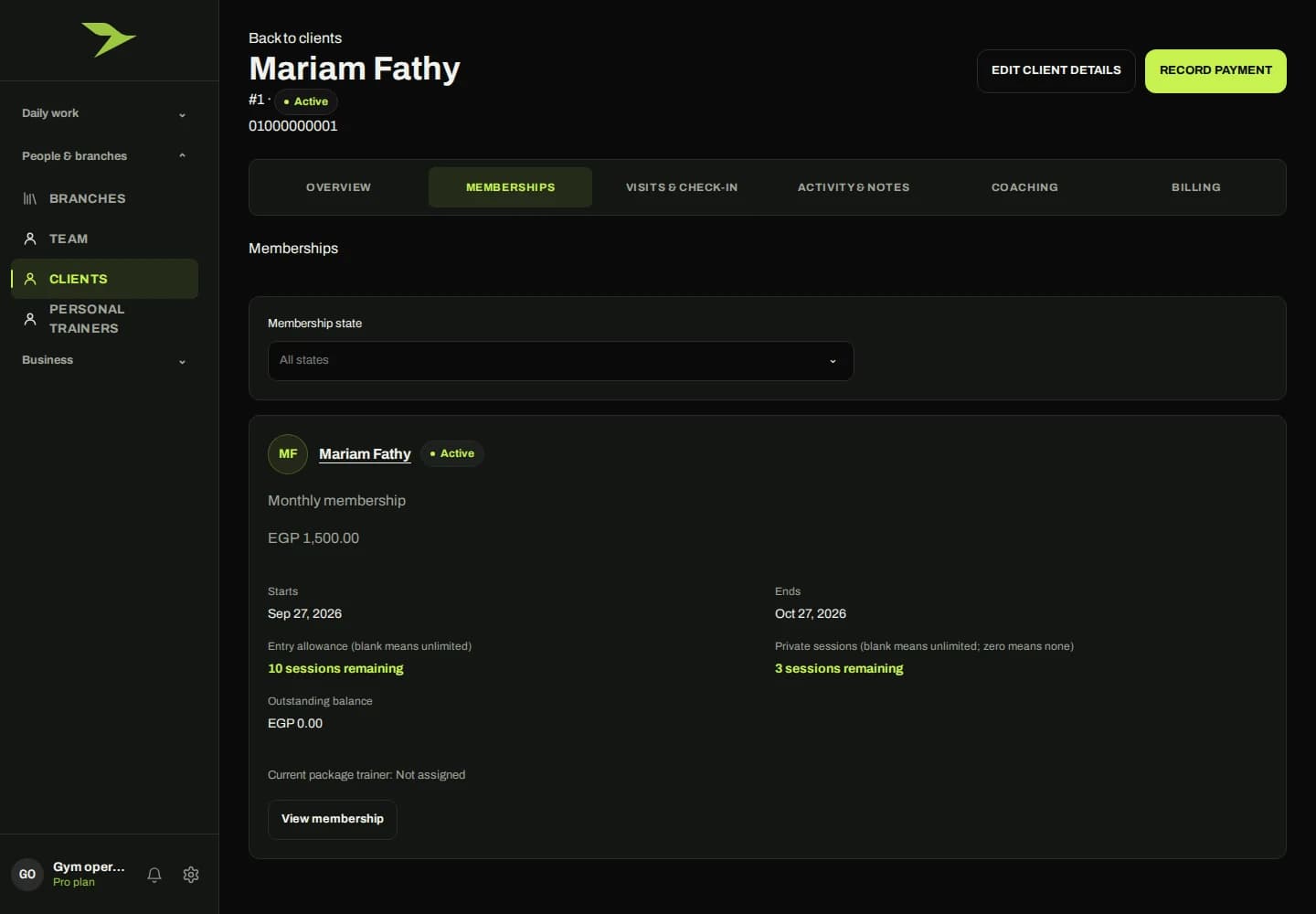Click the 'Monthly membership' plan name

336,501
